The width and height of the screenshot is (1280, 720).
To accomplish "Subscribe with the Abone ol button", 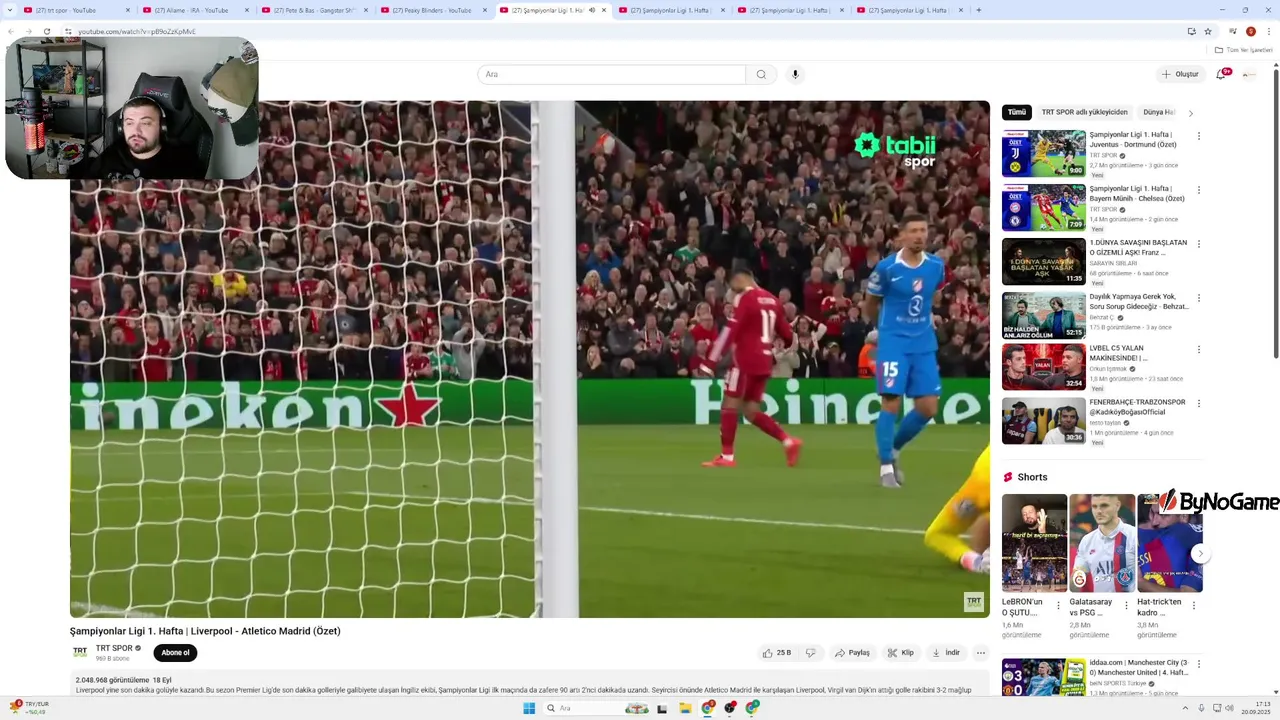I will pos(175,653).
